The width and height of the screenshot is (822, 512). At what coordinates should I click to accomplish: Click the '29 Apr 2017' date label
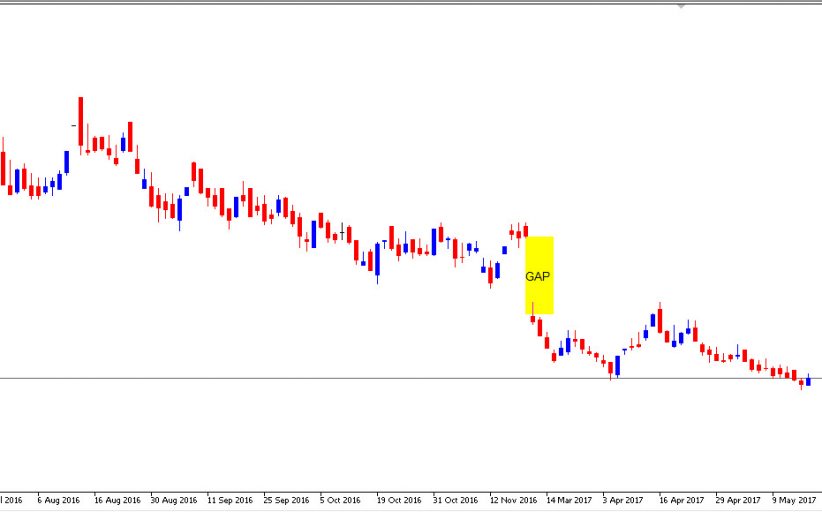pos(738,500)
